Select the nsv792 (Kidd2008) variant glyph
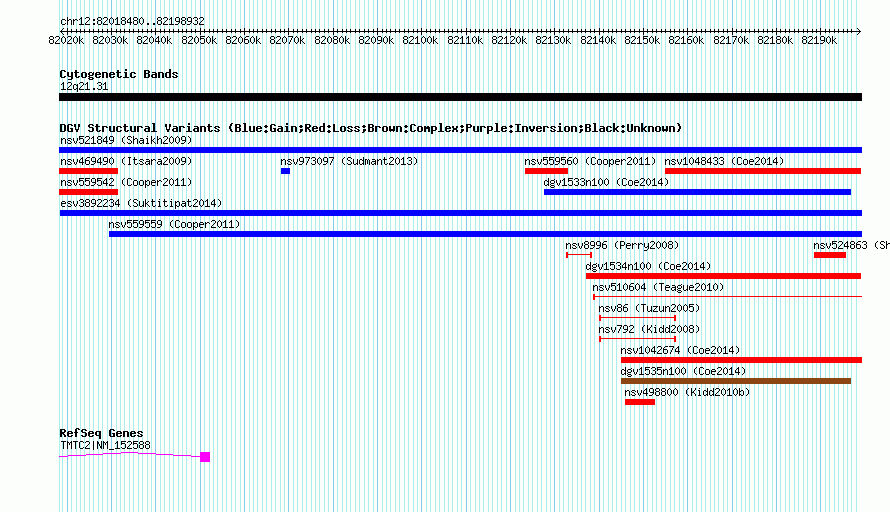 click(637, 339)
